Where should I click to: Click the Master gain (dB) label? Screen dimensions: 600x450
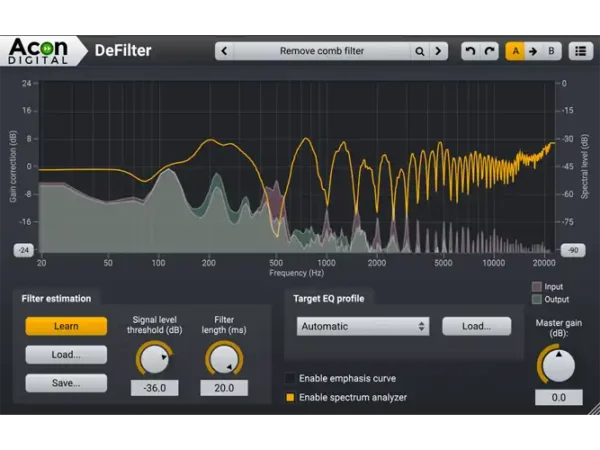click(x=559, y=328)
